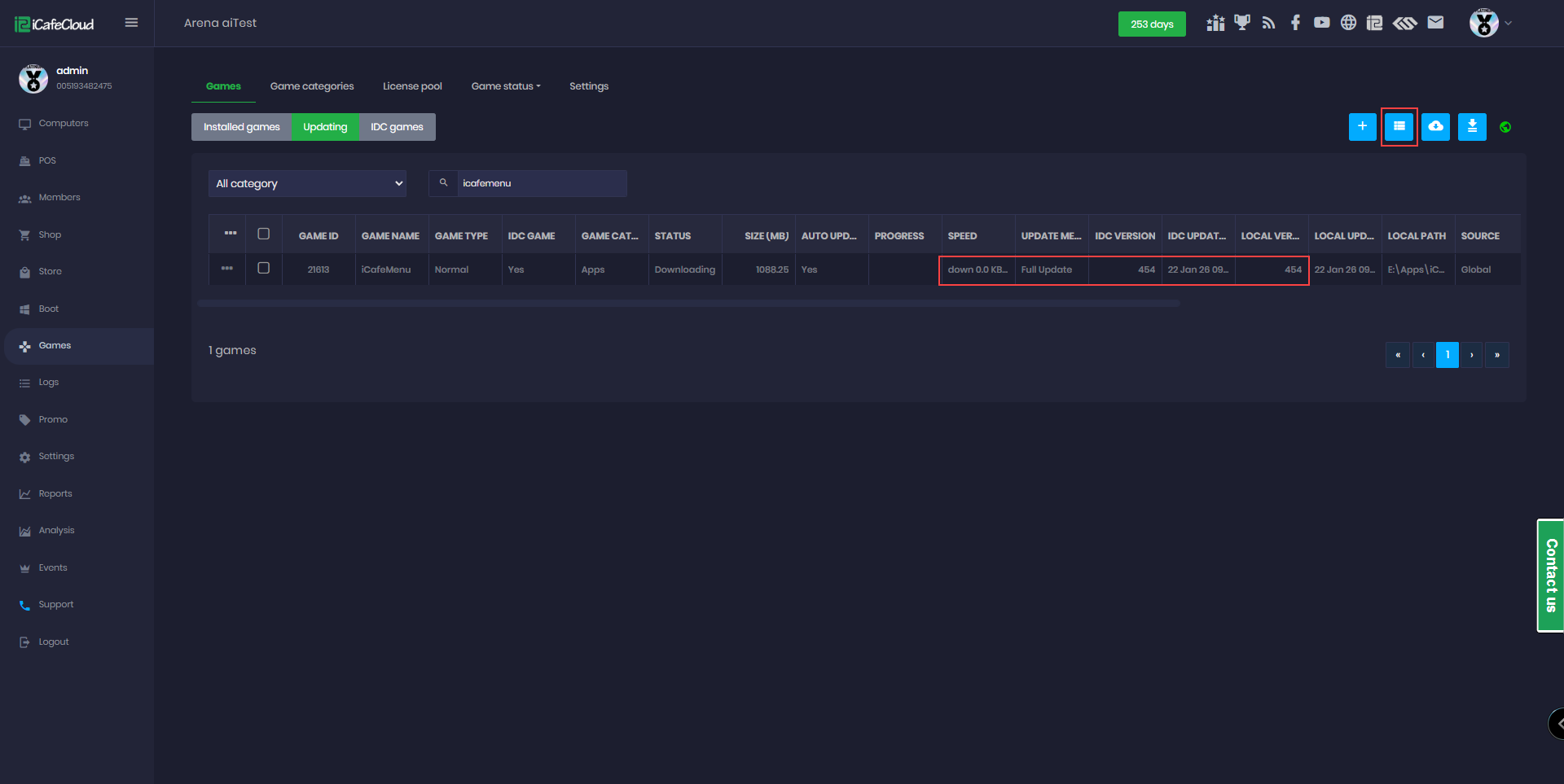This screenshot has width=1564, height=784.
Task: Open the trophy icon in top bar
Action: pos(1241,23)
